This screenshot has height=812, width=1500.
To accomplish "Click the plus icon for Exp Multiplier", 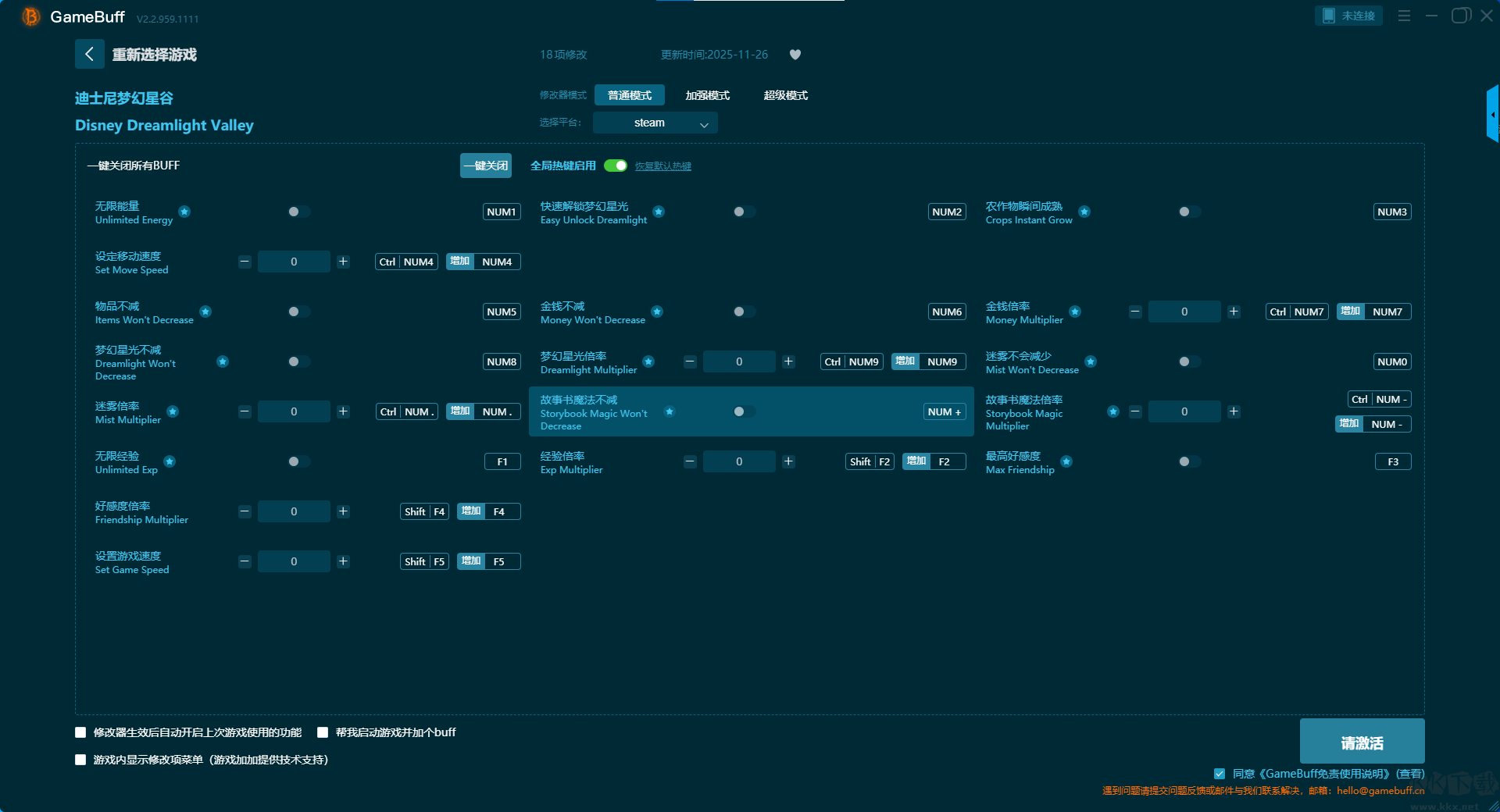I will [788, 461].
